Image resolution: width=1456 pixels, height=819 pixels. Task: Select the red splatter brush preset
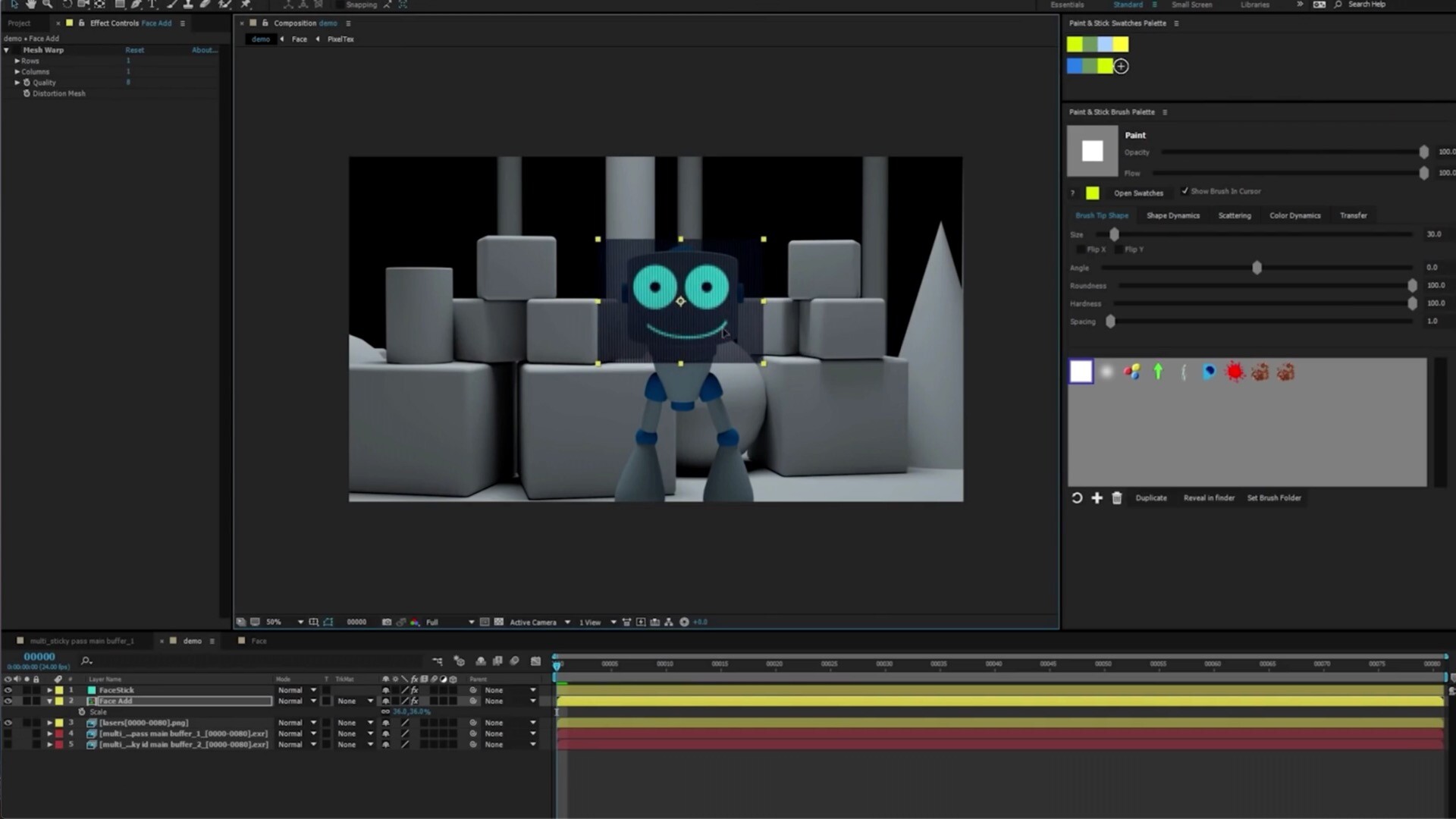tap(1235, 372)
